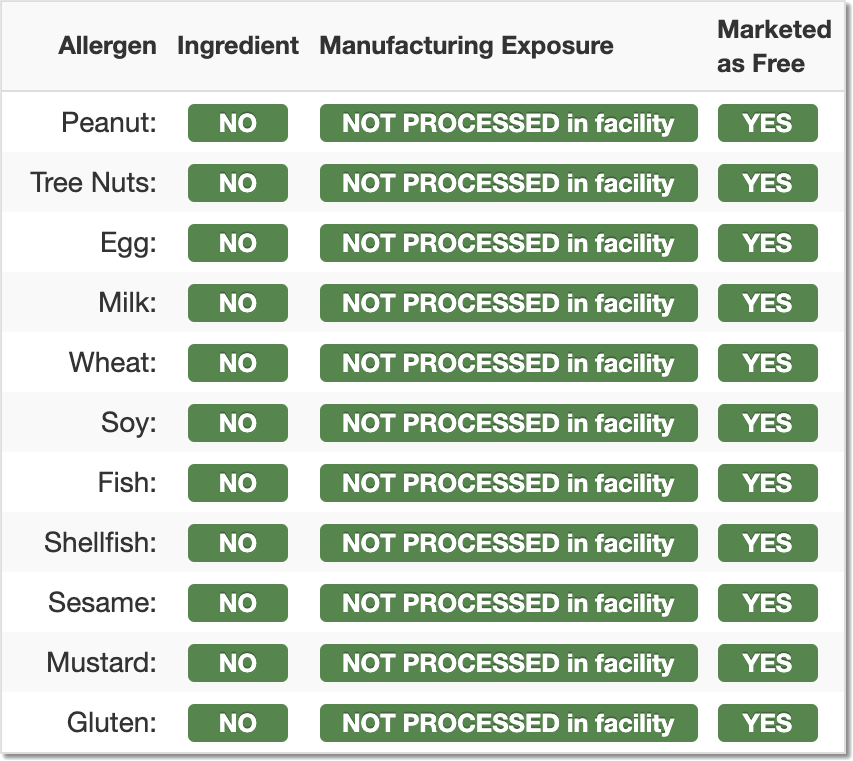Click the Tree Nuts NOT PROCESSED badge
Screen dimensions: 853x761
pyautogui.click(x=508, y=183)
